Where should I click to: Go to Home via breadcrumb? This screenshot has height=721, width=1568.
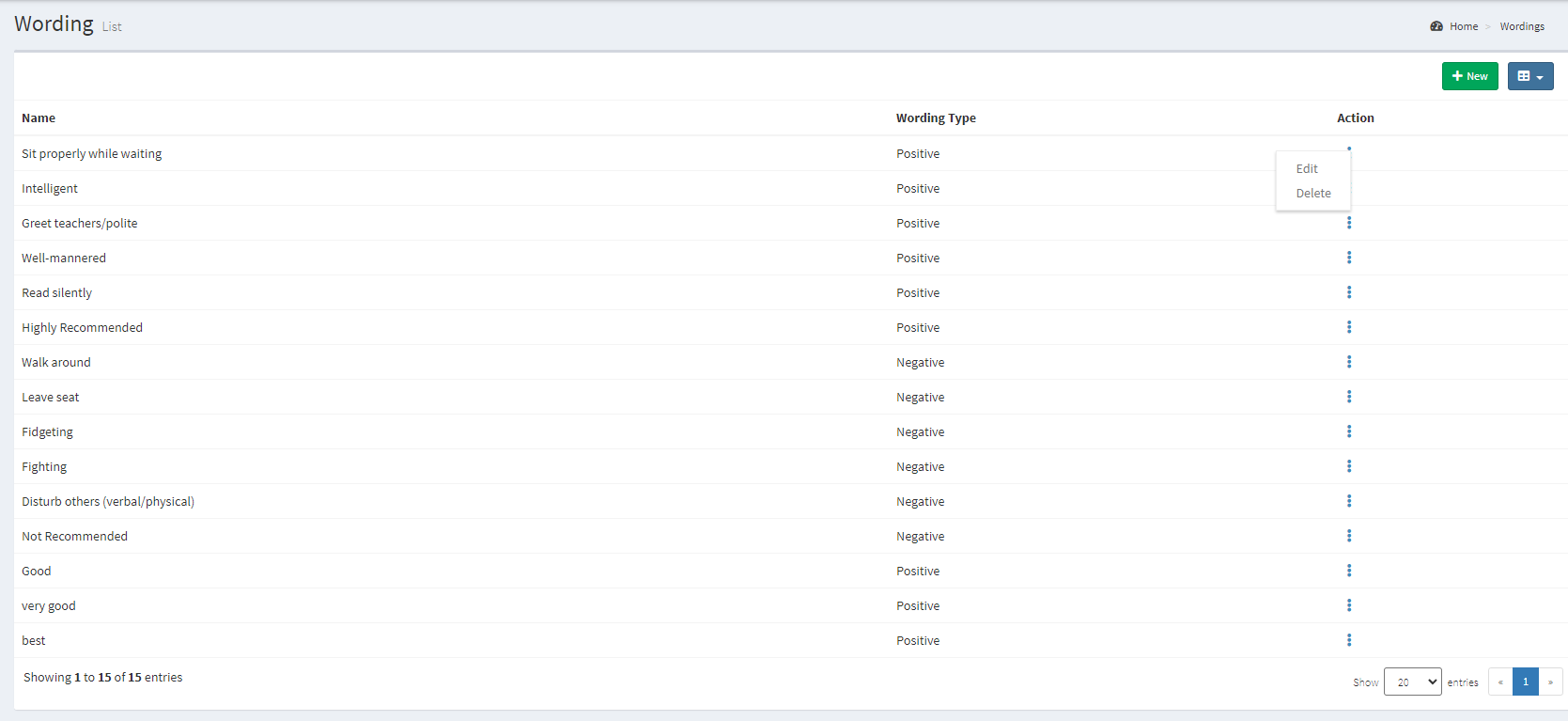coord(1463,26)
